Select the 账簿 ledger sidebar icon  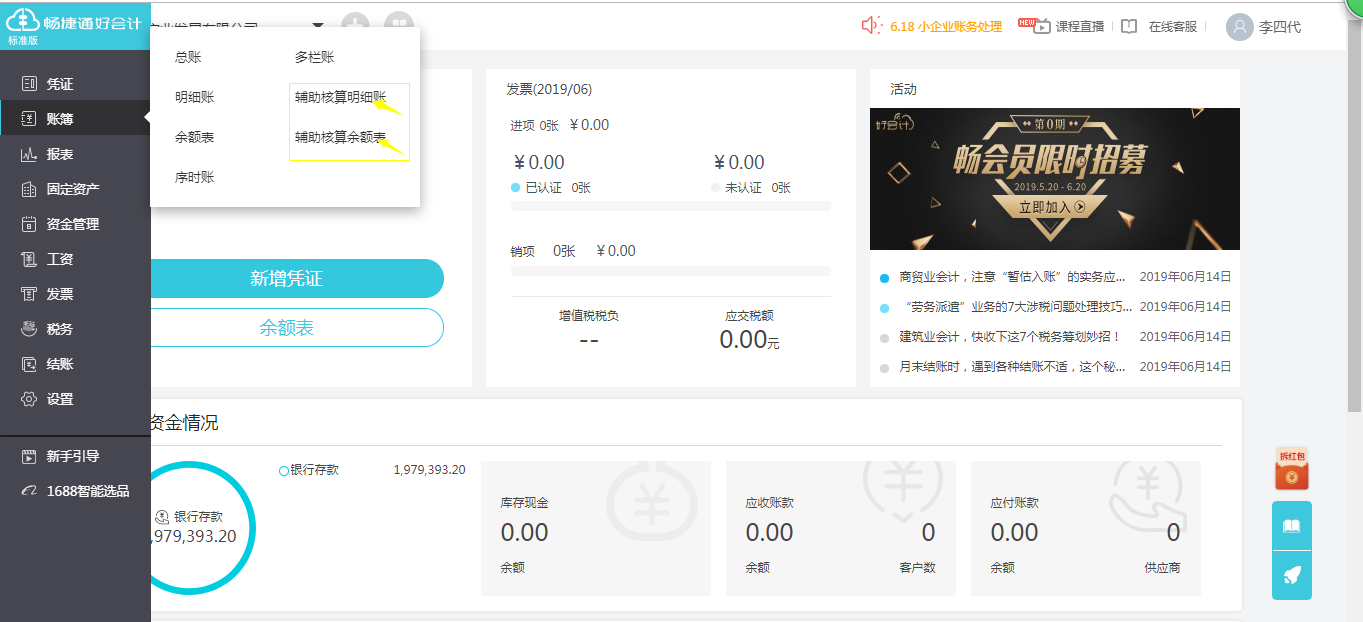click(29, 119)
